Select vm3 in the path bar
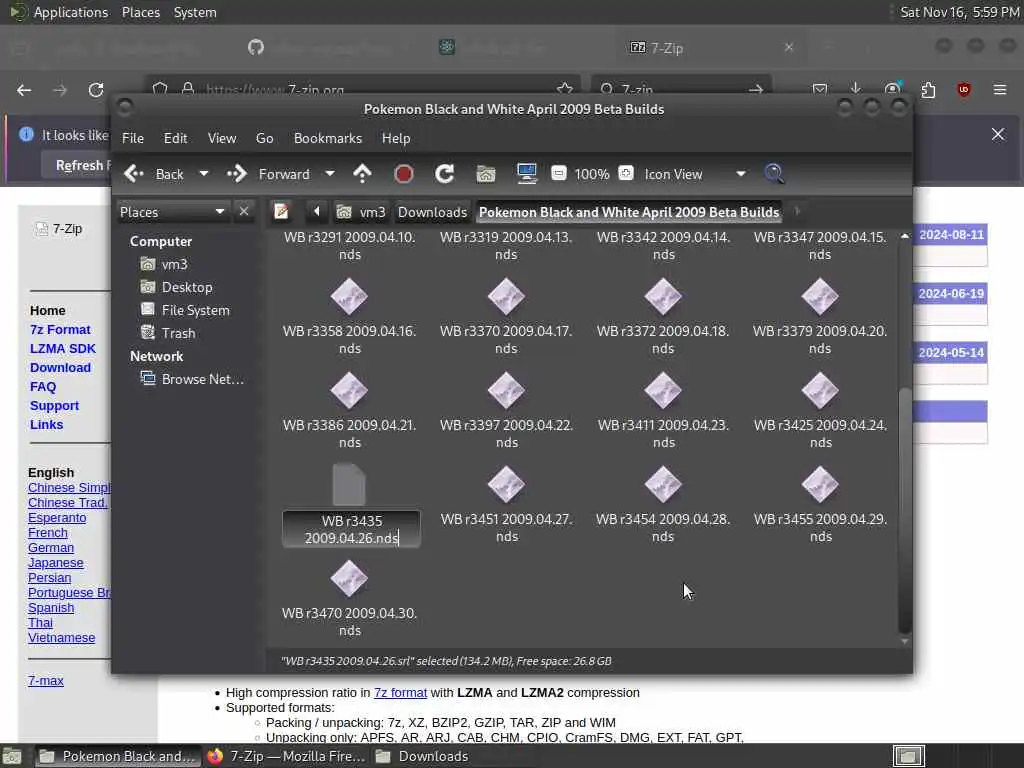The width and height of the screenshot is (1024, 768). (362, 212)
